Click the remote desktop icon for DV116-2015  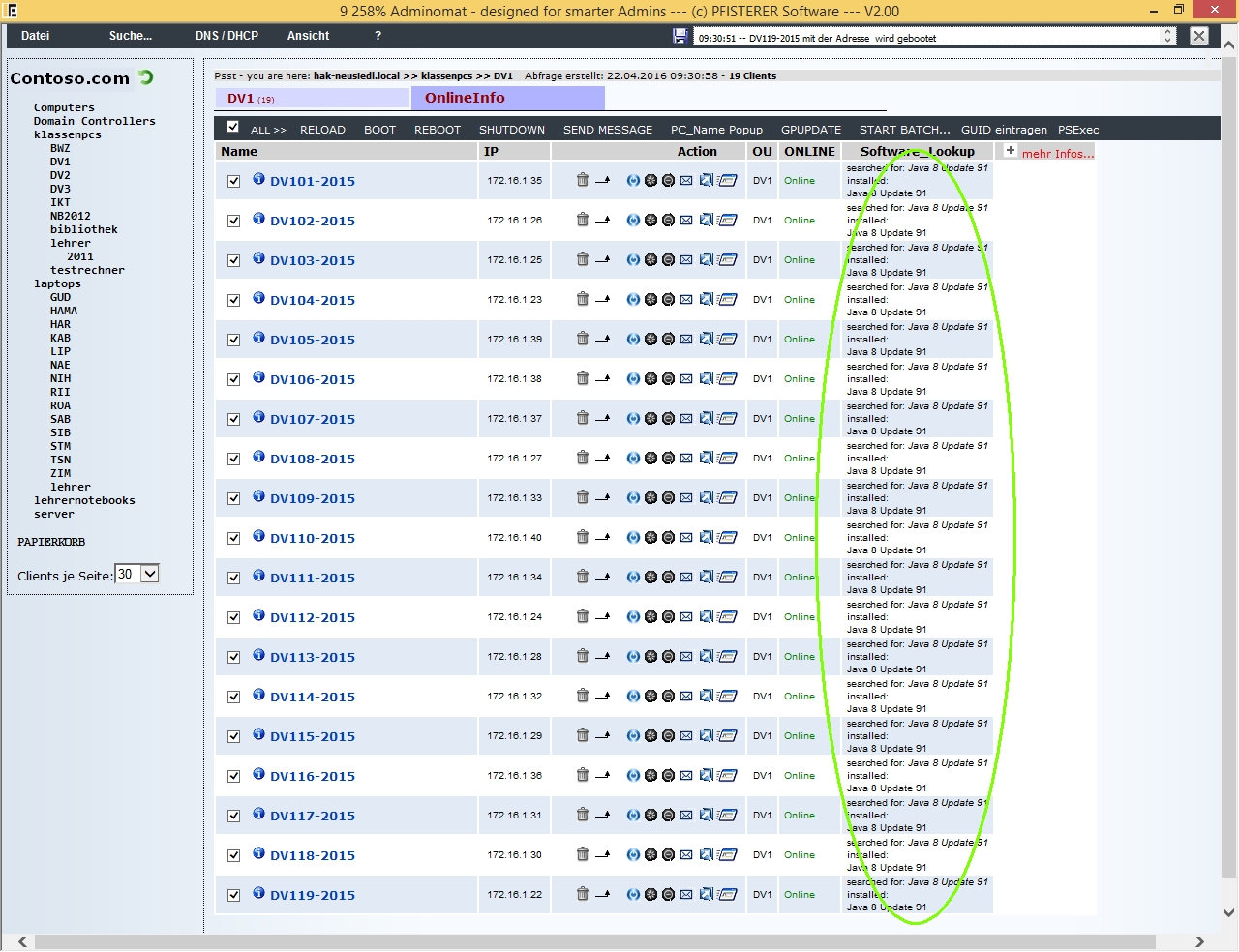tap(707, 776)
